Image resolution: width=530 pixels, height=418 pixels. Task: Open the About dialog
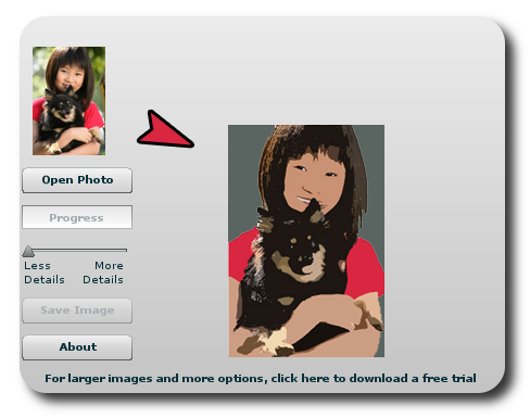click(77, 347)
